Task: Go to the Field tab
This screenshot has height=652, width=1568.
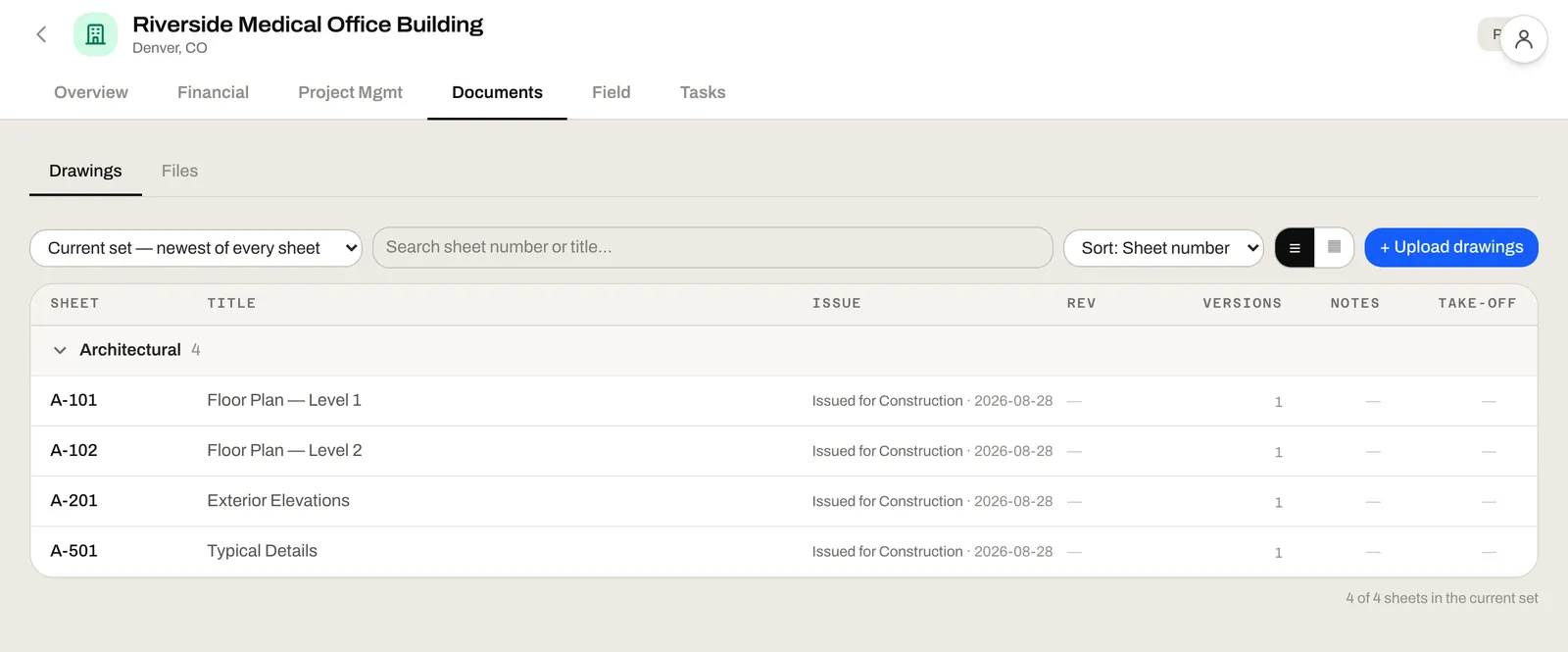Action: click(x=611, y=92)
